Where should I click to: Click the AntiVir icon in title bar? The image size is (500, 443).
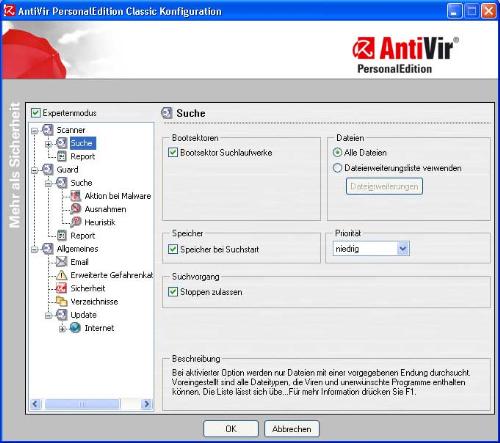point(9,11)
